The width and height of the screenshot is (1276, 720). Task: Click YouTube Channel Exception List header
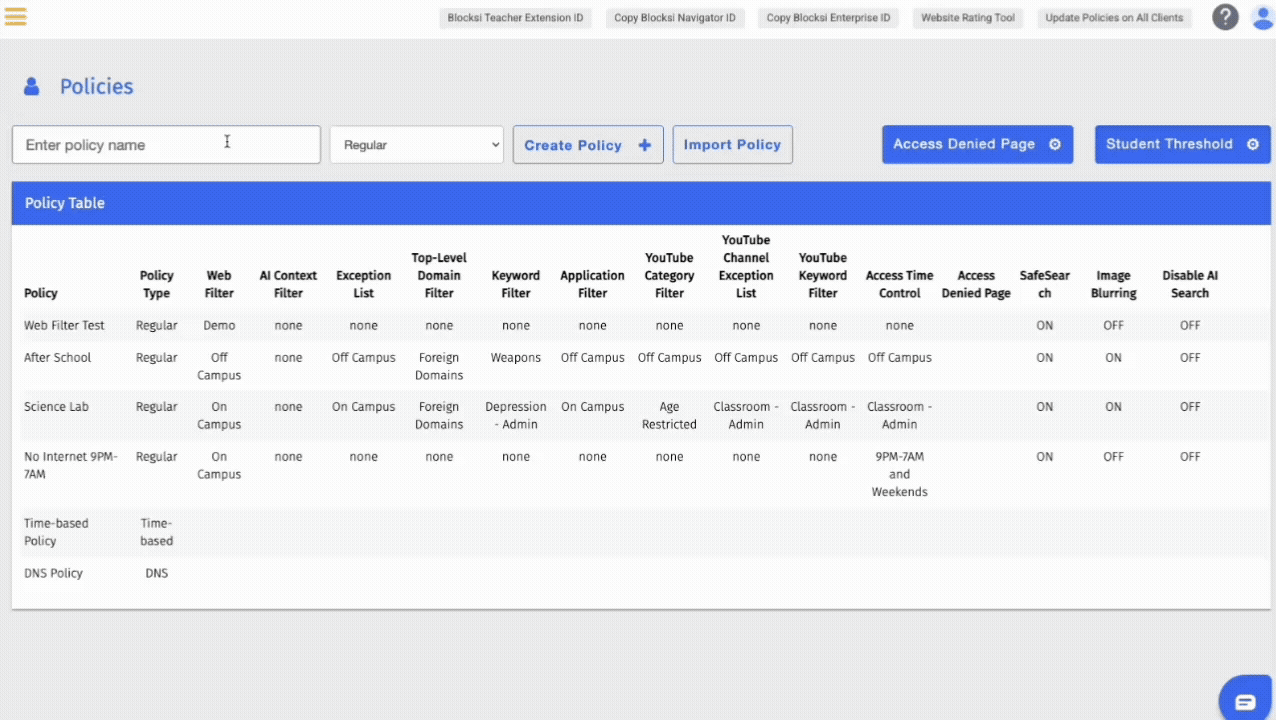[746, 266]
